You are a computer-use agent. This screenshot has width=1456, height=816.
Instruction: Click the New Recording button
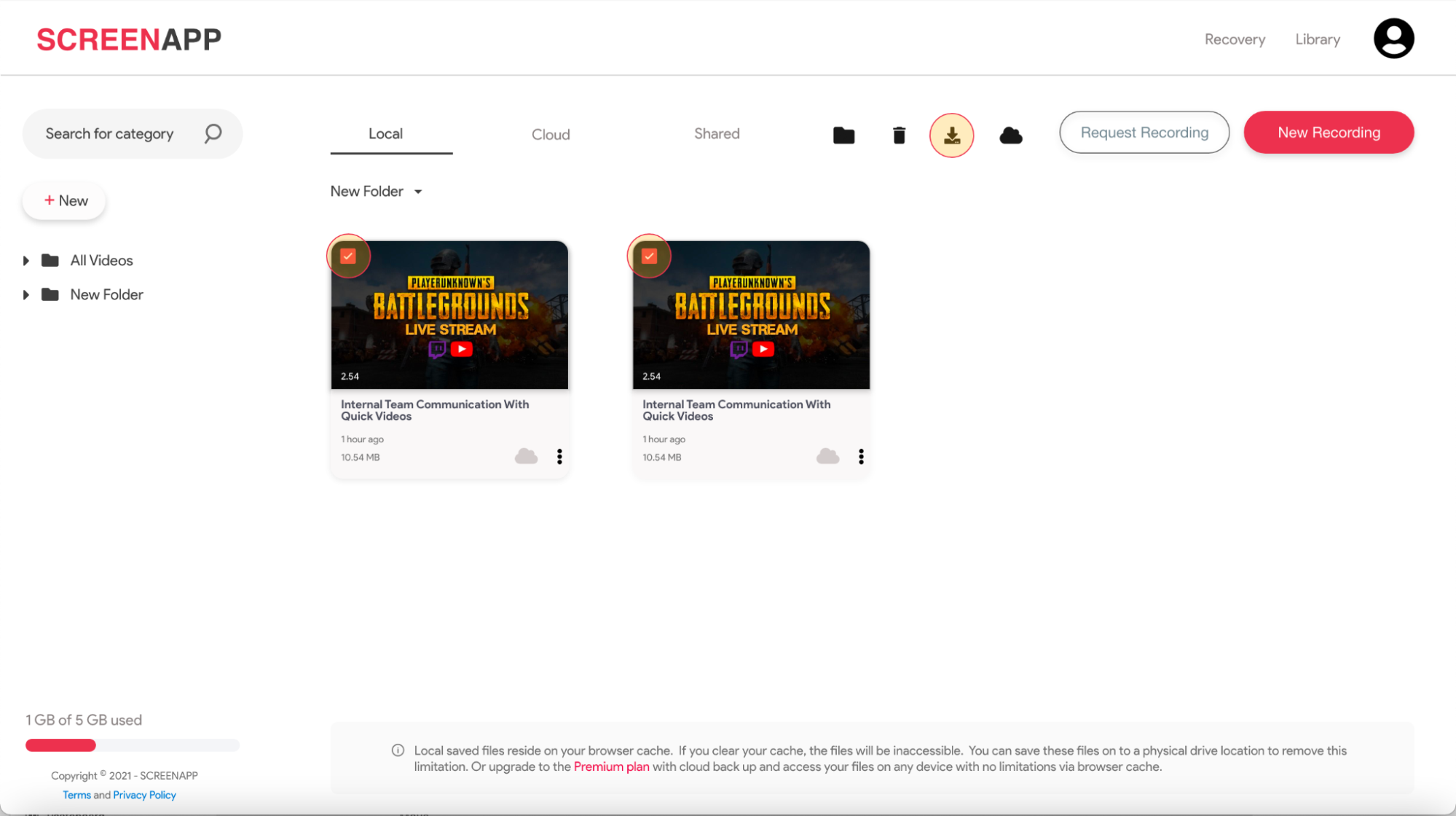[1329, 133]
